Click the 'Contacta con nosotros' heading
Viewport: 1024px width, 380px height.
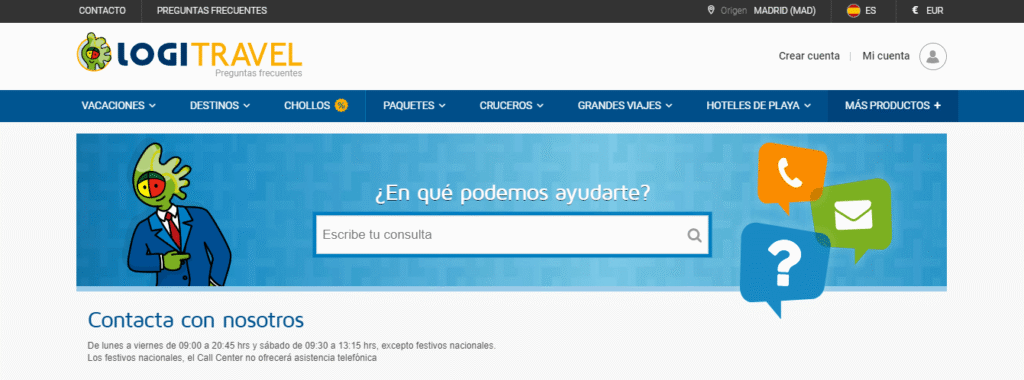coord(196,321)
